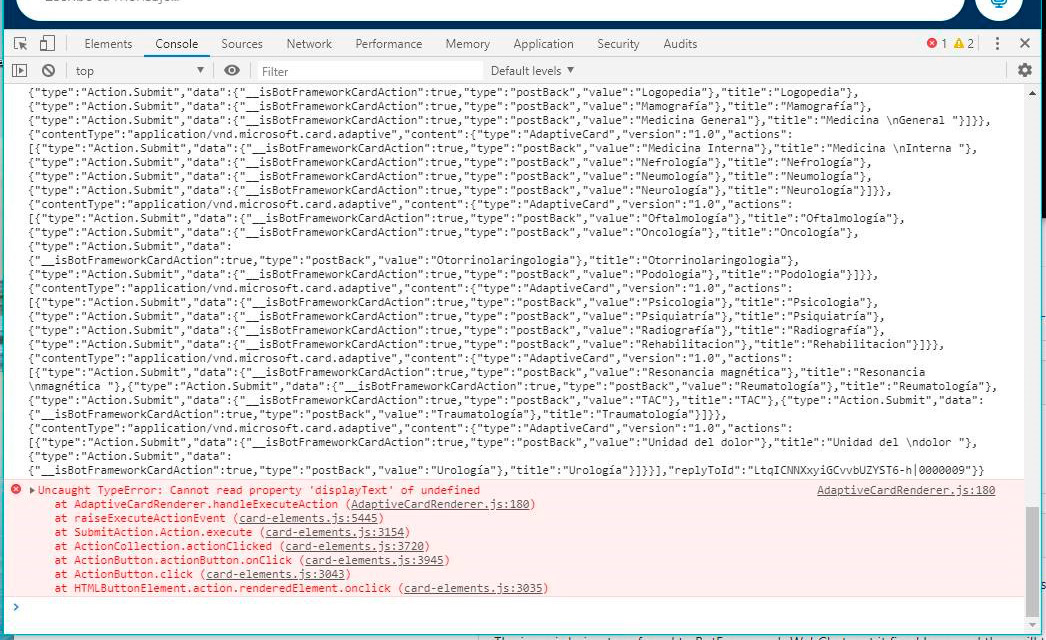Open the Customize and control DevTools menu
This screenshot has width=1046, height=640.
997,43
